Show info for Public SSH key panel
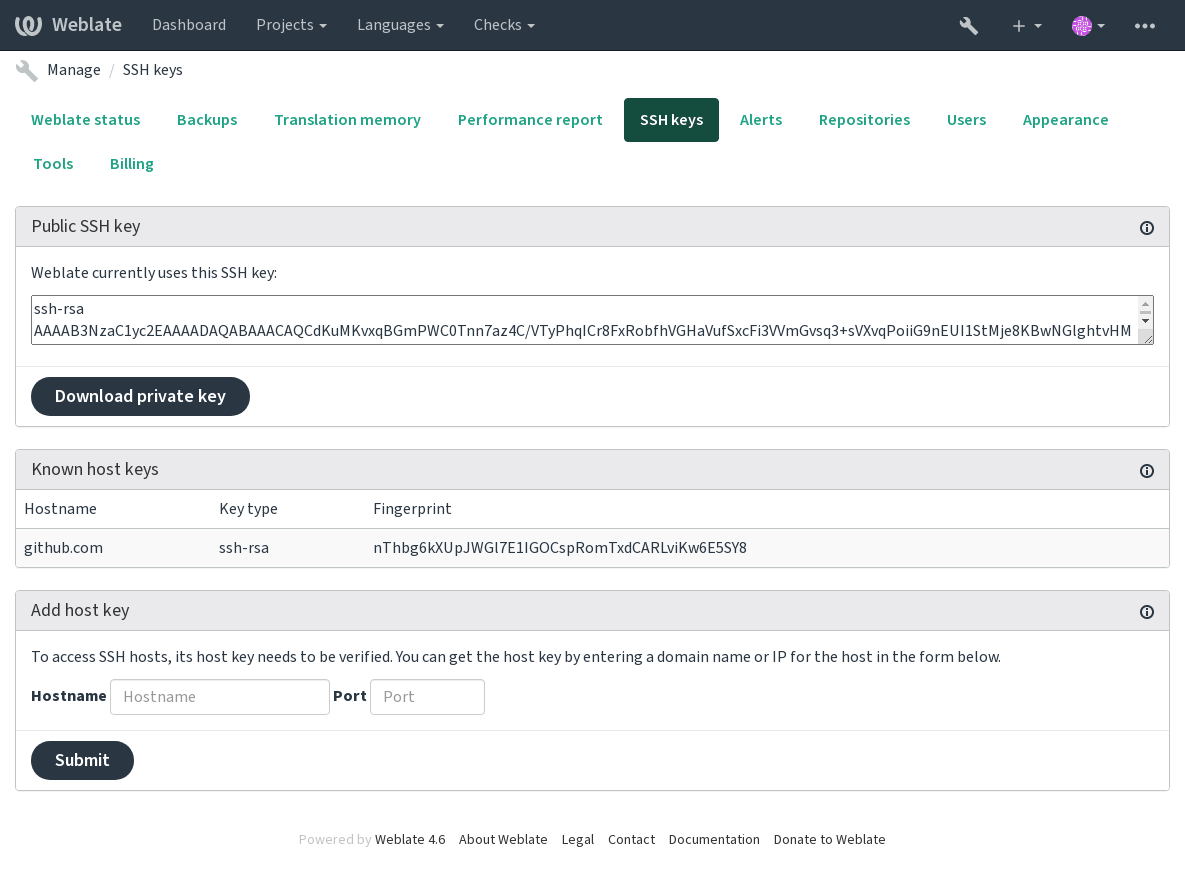The width and height of the screenshot is (1185, 877). click(1146, 228)
